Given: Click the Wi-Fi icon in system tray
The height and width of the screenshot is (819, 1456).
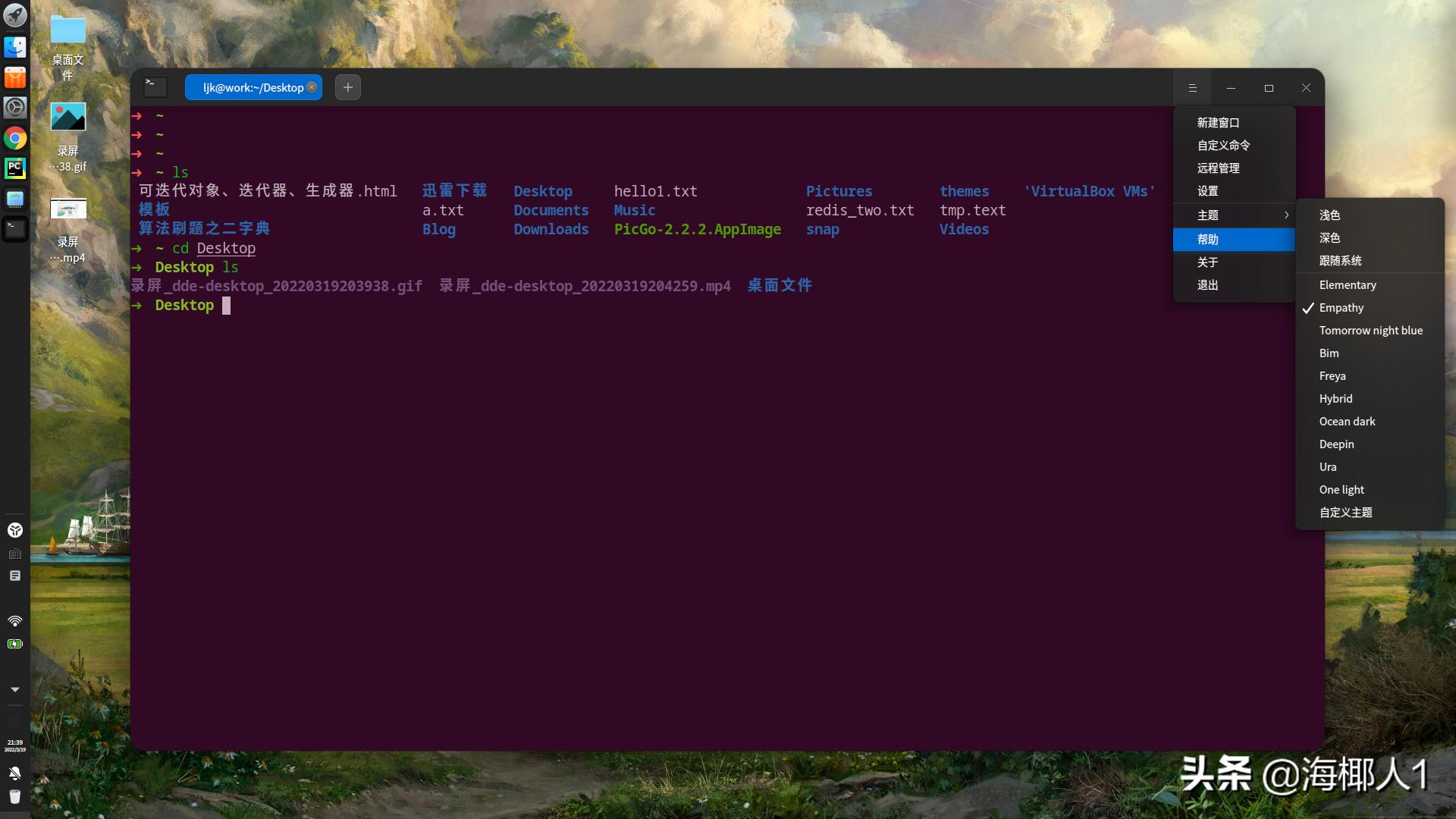Looking at the screenshot, I should [15, 621].
